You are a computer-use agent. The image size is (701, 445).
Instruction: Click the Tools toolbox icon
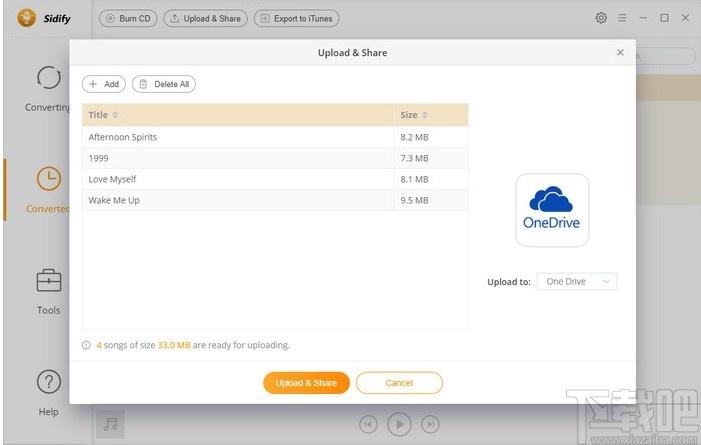tap(49, 280)
